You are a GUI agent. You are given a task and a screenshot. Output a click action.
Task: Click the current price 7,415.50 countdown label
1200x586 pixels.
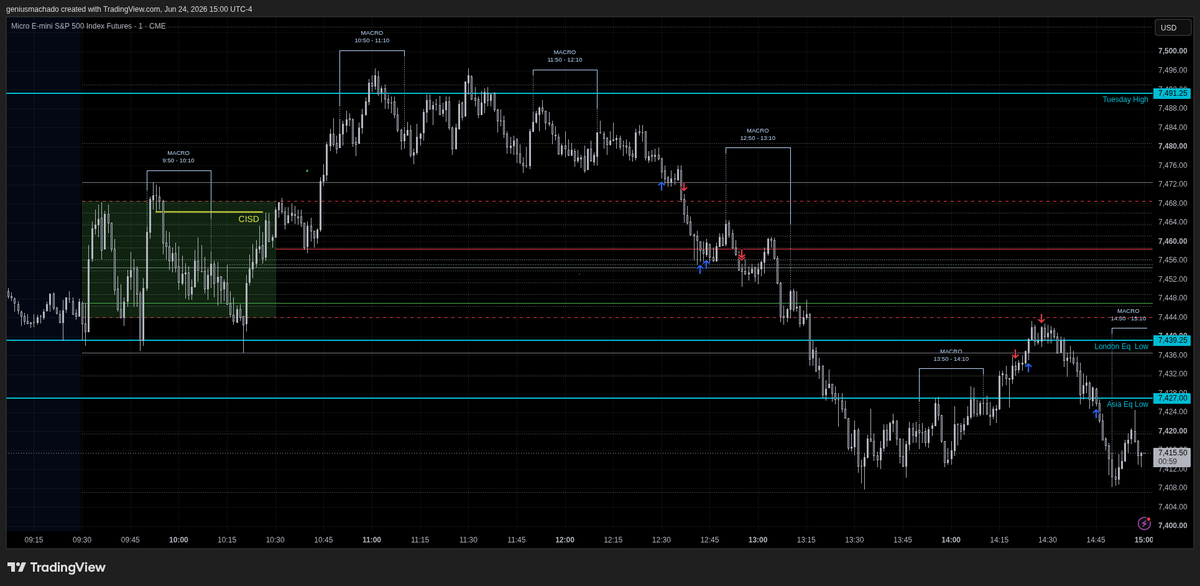1172,457
